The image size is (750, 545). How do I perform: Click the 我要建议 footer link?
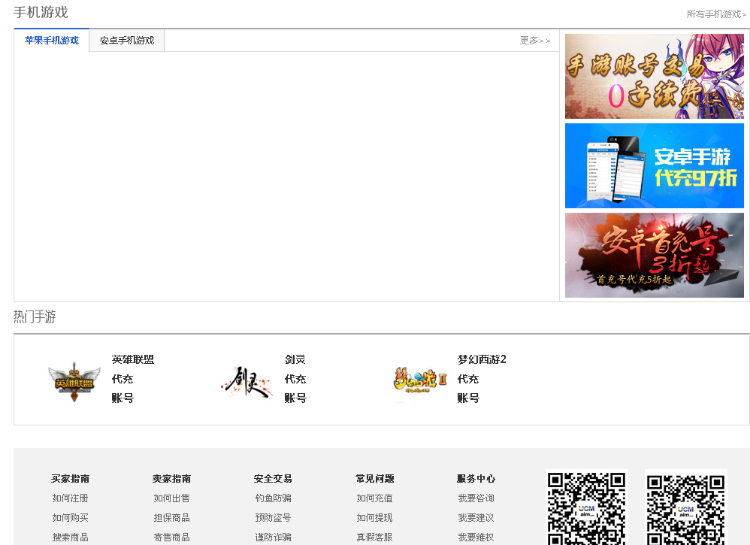point(476,518)
